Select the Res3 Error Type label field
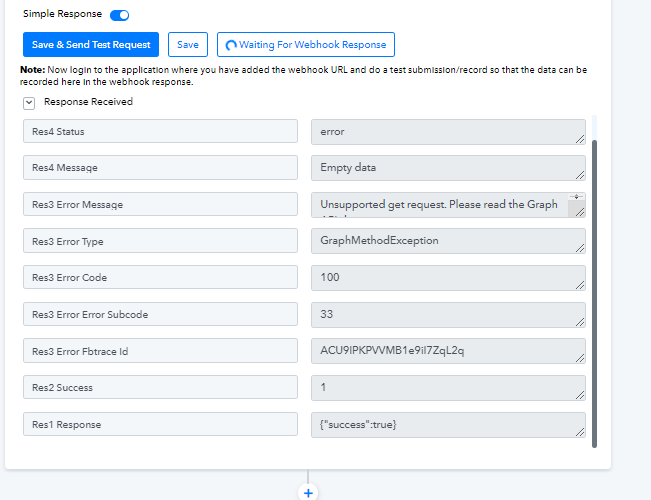 click(x=160, y=240)
